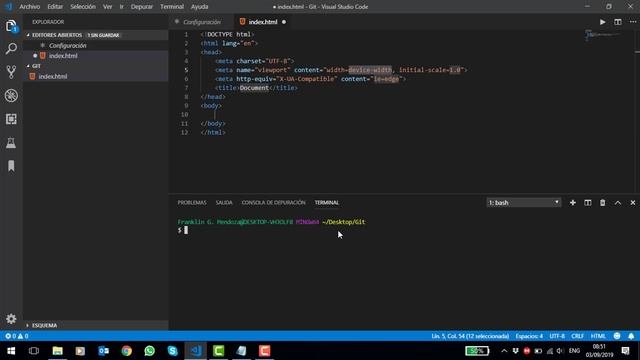Open the Action Center notification icon
The image size is (640, 360).
click(625, 351)
